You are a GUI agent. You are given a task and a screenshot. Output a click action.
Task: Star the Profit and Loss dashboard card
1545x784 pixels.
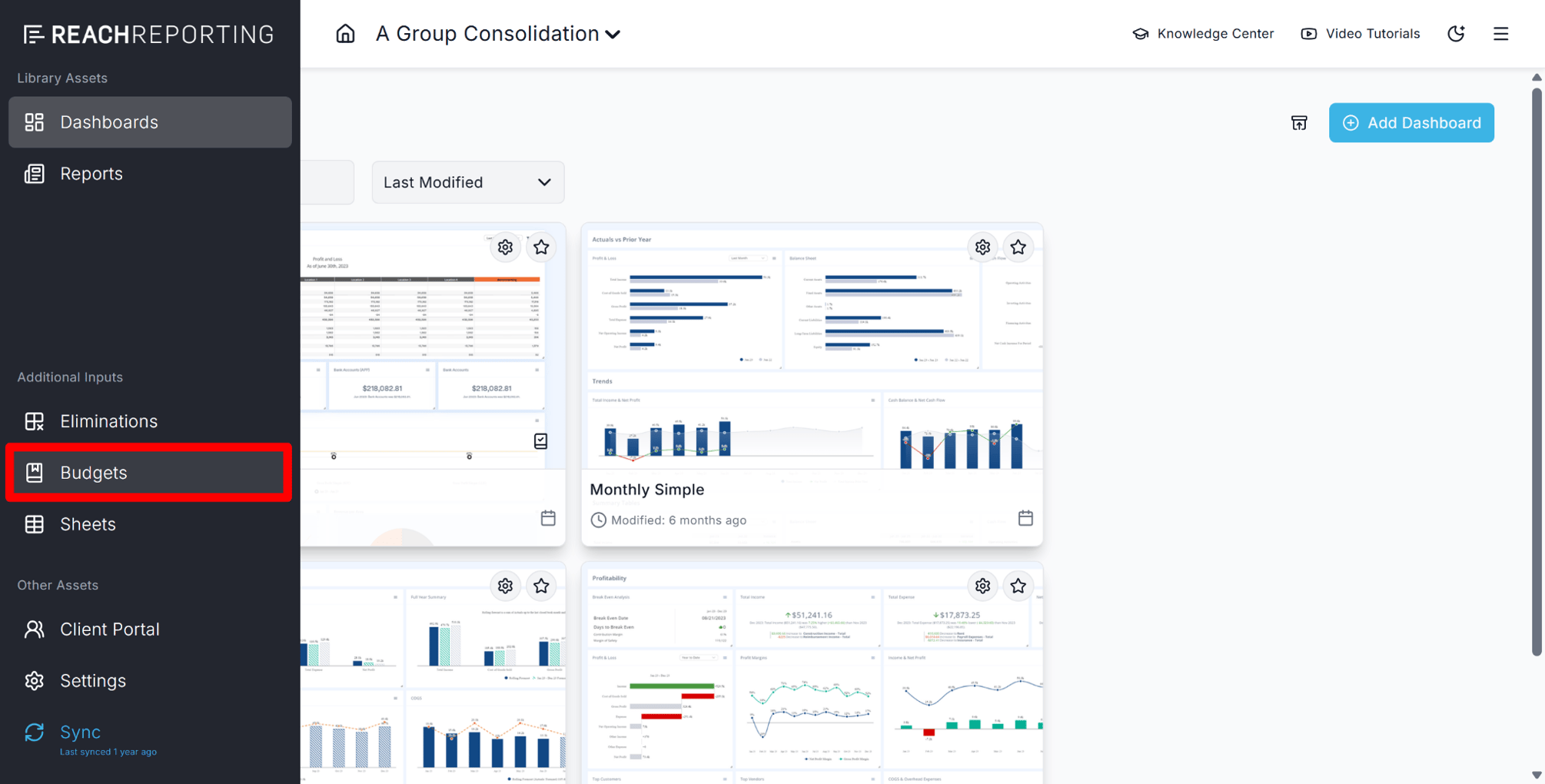[x=541, y=247]
